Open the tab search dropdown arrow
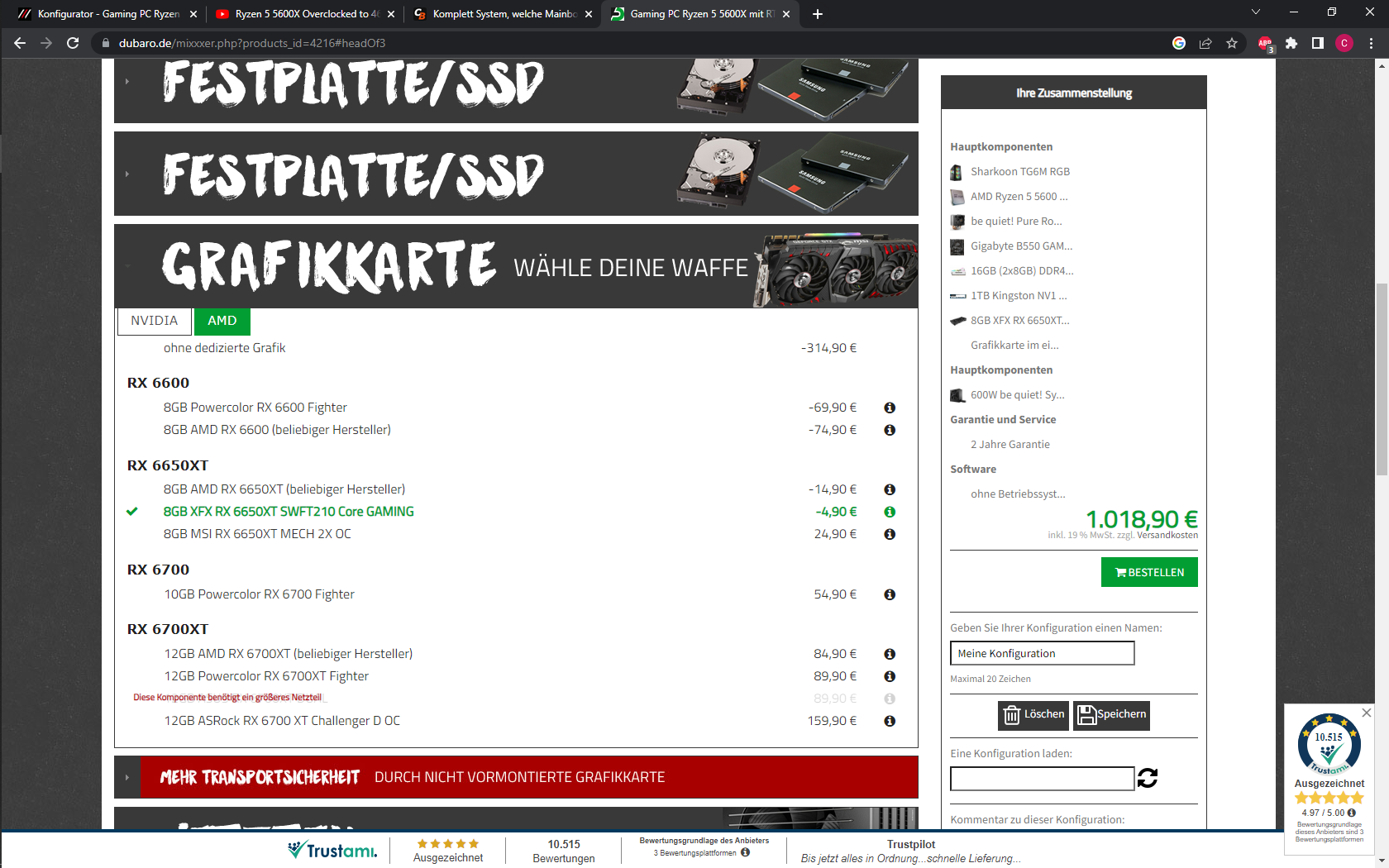This screenshot has width=1389, height=868. (1256, 12)
